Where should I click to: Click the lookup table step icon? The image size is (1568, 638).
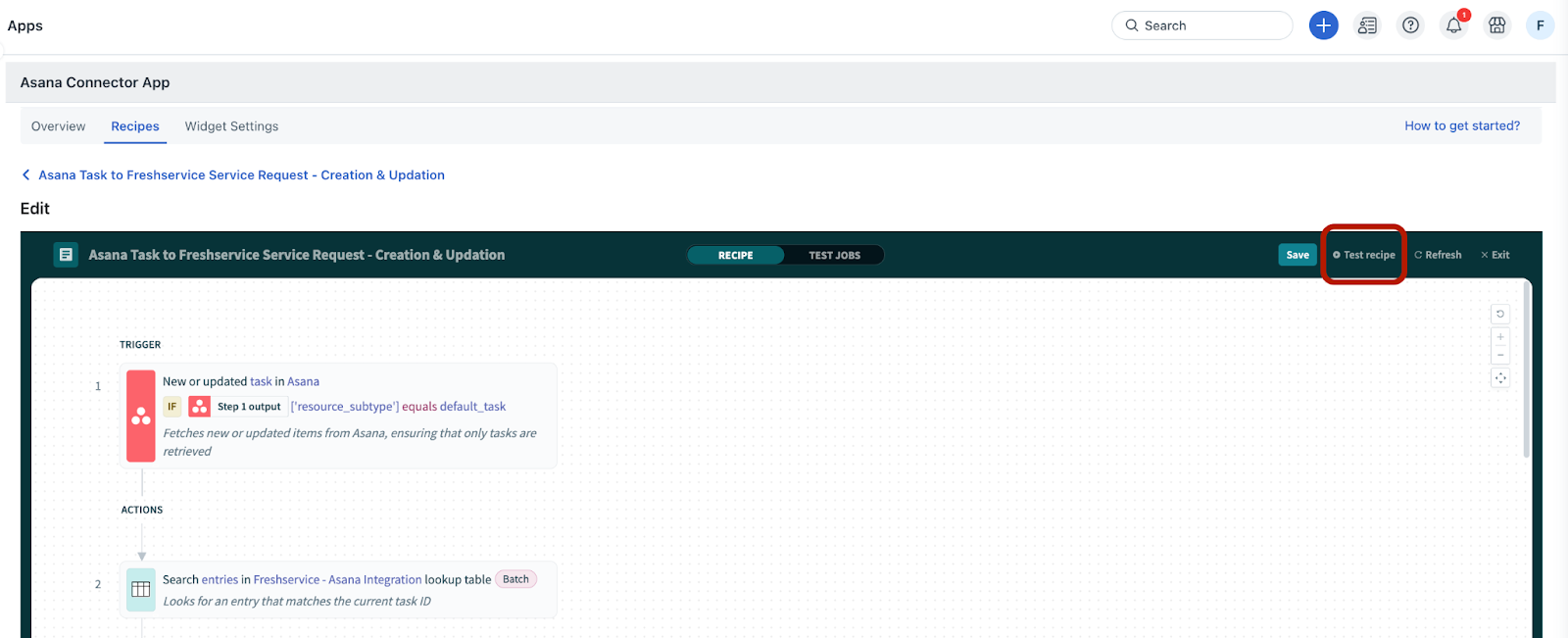[x=141, y=589]
